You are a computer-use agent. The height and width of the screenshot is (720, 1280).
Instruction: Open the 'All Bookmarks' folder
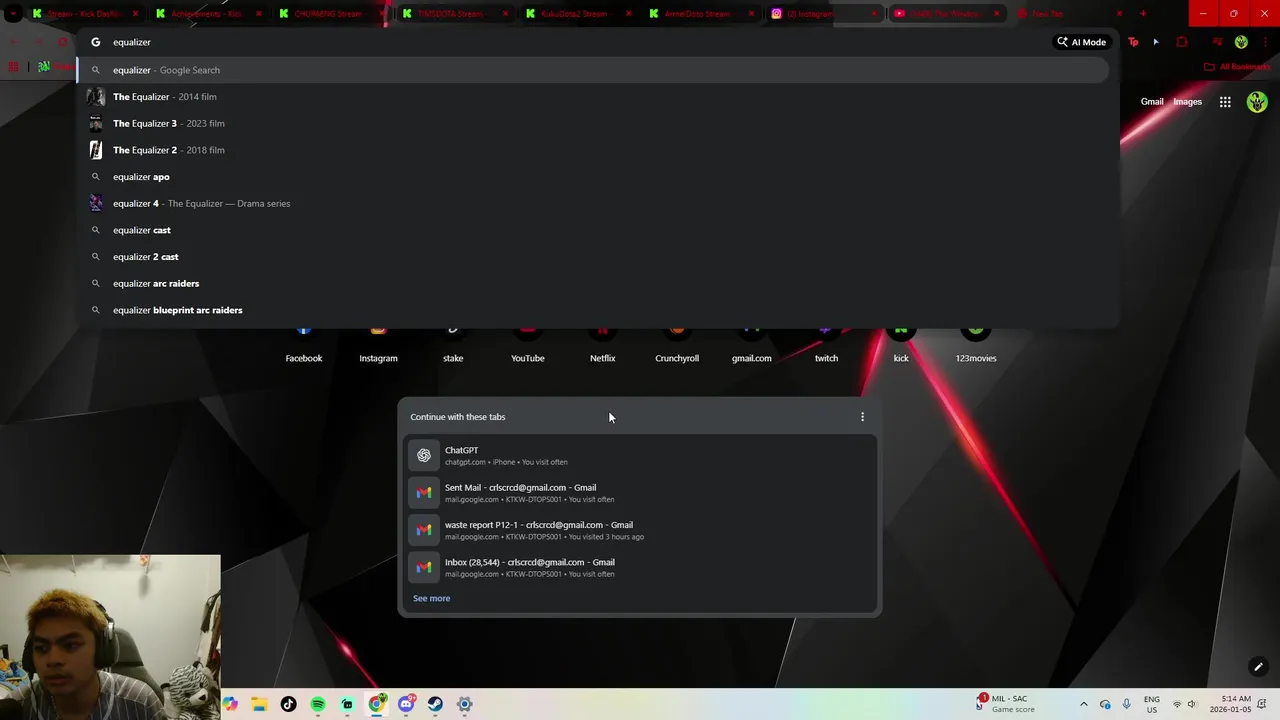[x=1237, y=67]
